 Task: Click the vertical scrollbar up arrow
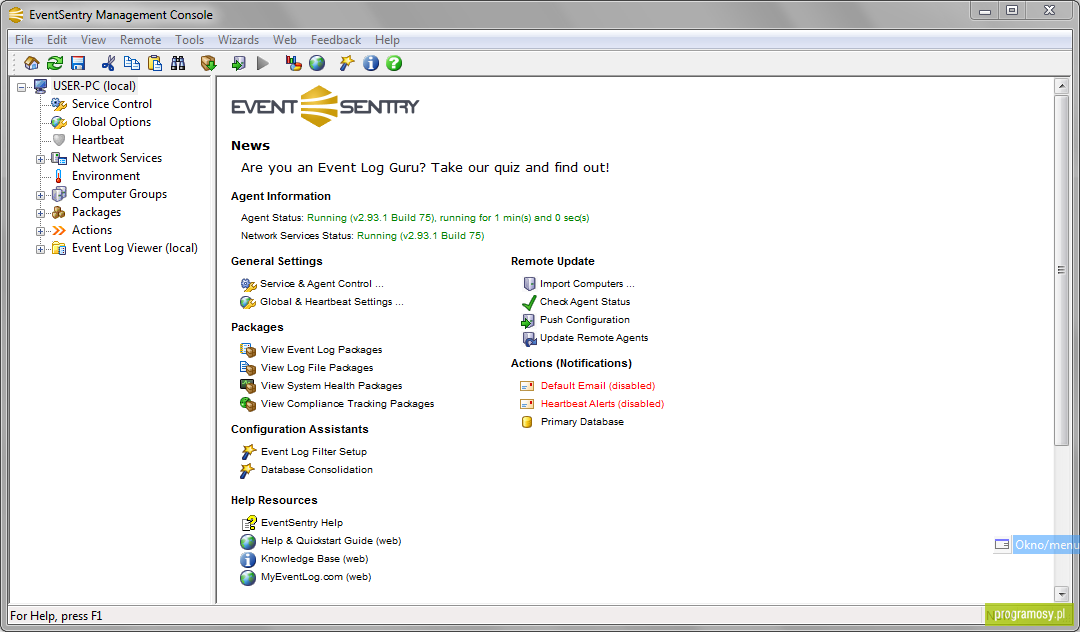1061,87
